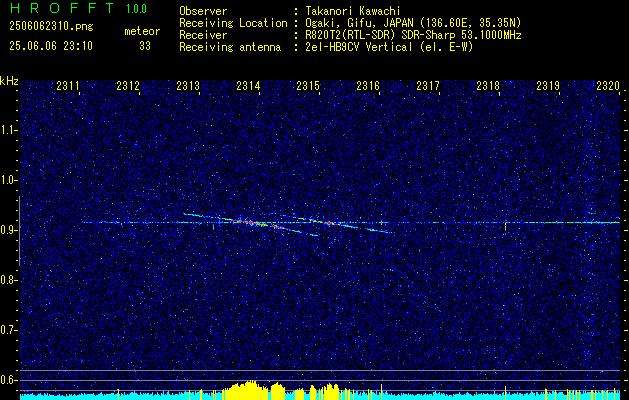Click the Receiving antenna field label
Image resolution: width=629 pixels, height=400 pixels.
[x=230, y=47]
